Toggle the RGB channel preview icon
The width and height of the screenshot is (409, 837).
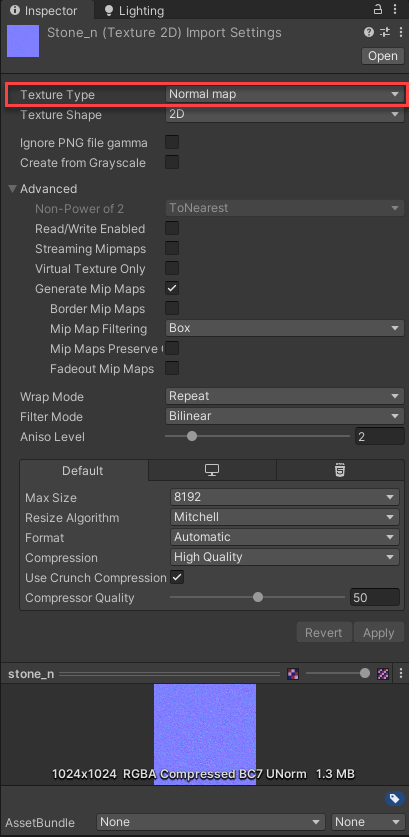[x=293, y=674]
